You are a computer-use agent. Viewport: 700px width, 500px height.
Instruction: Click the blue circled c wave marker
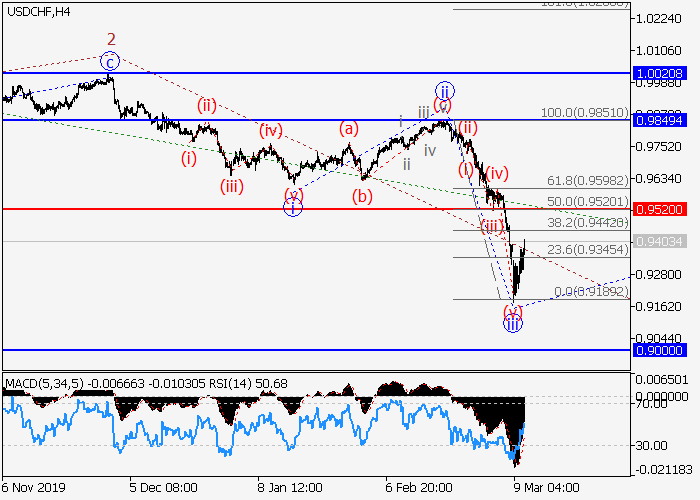pos(111,61)
